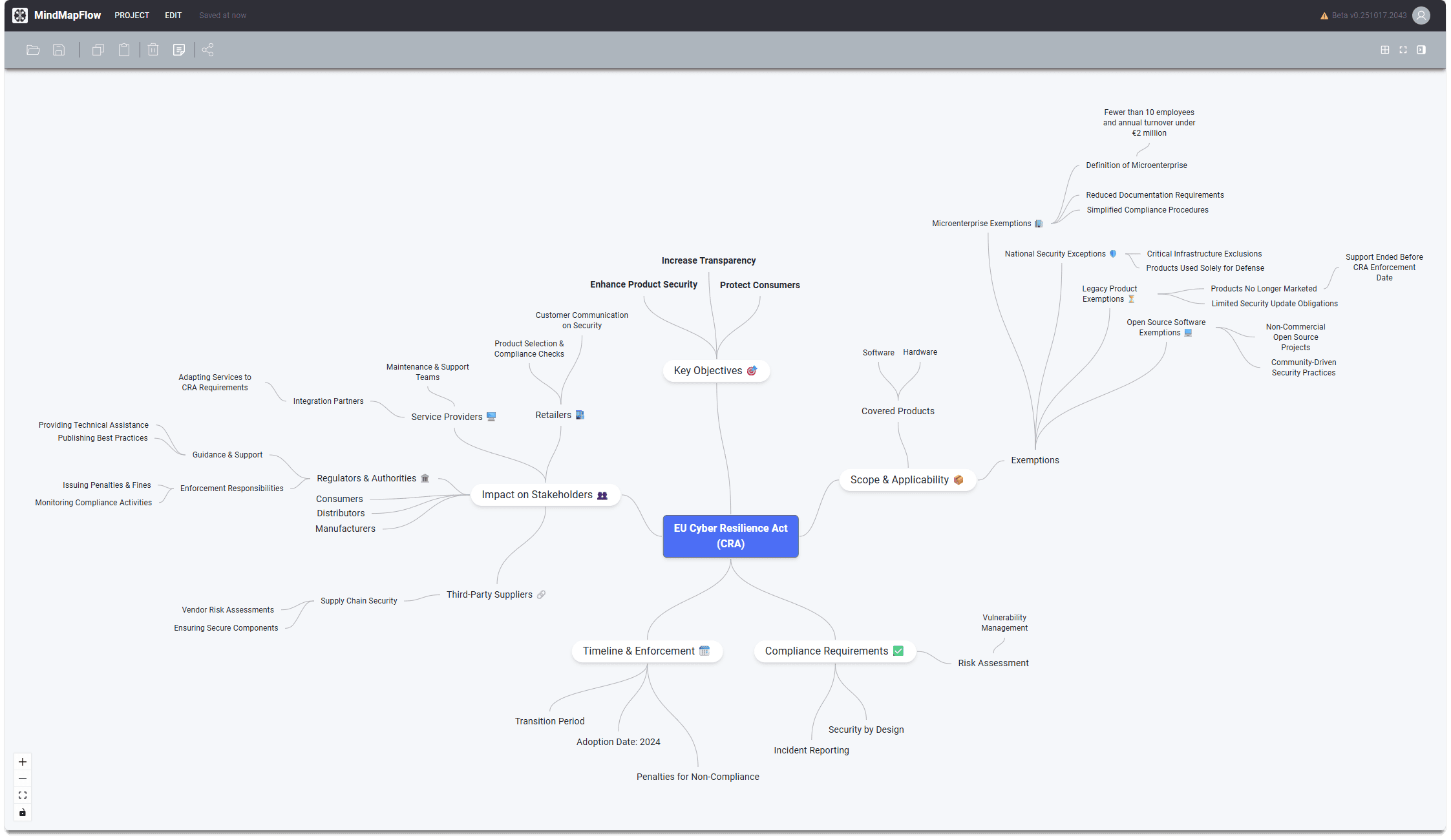Open the user profile avatar
The width and height of the screenshot is (1451, 840).
pos(1421,15)
